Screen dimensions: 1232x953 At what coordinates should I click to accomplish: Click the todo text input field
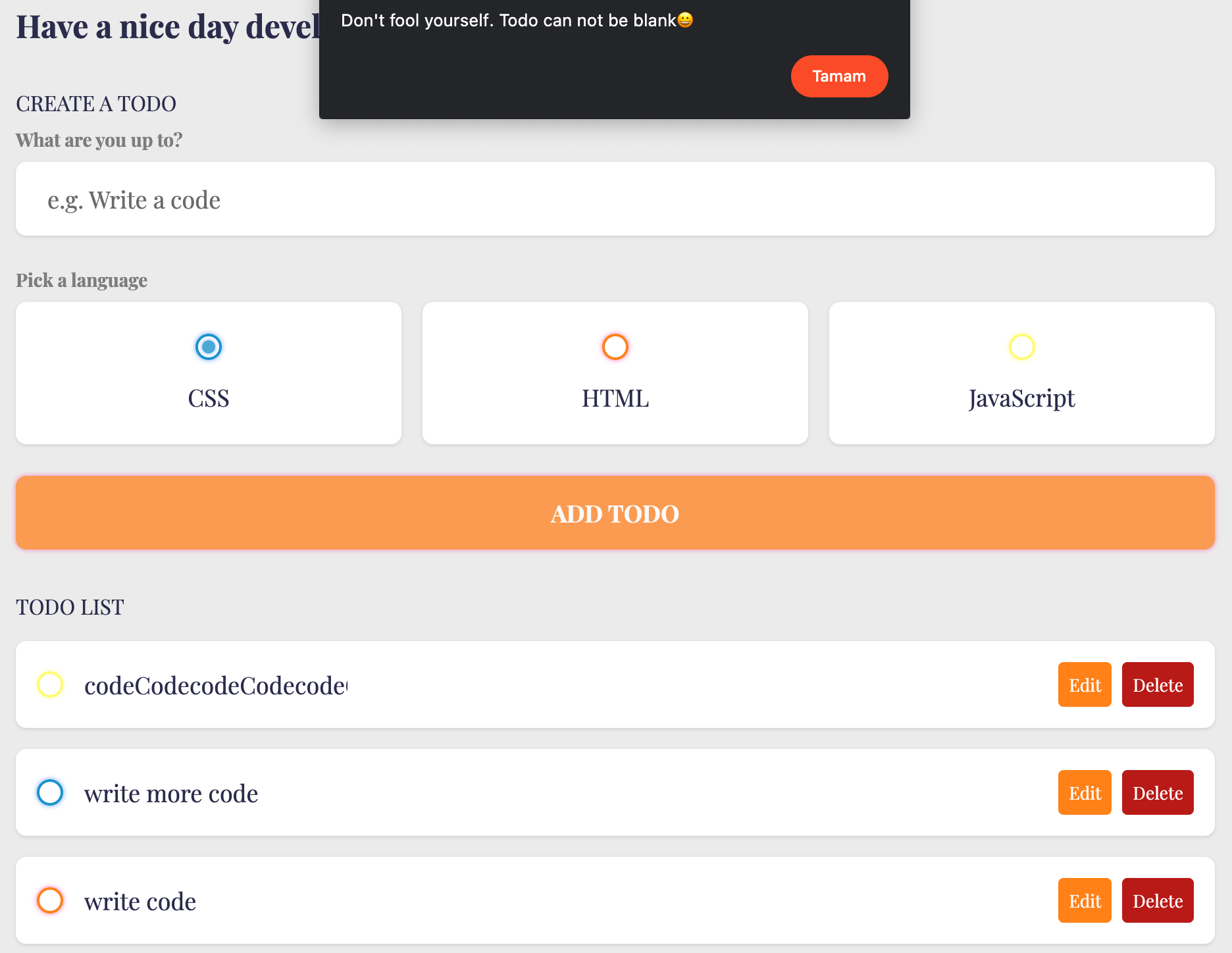(615, 199)
